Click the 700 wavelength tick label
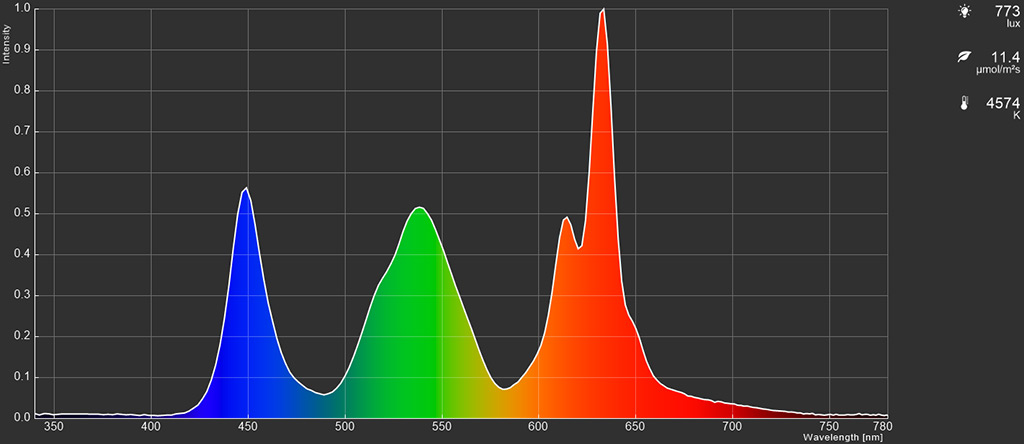This screenshot has height=444, width=1024. coord(732,426)
